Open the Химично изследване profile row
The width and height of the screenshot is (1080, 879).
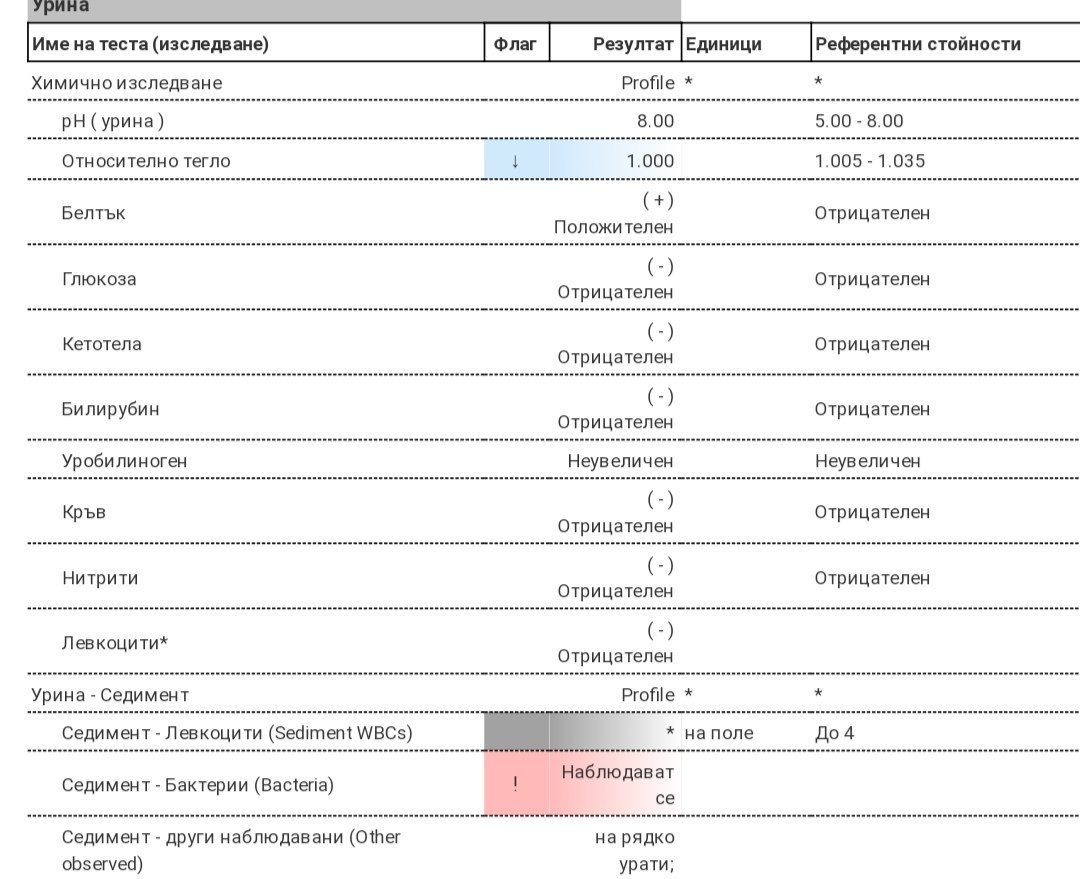tap(127, 83)
